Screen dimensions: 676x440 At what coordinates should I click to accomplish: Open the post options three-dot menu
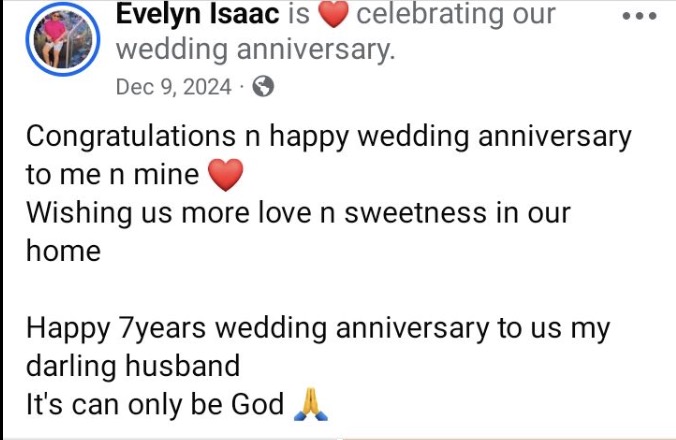pos(639,17)
